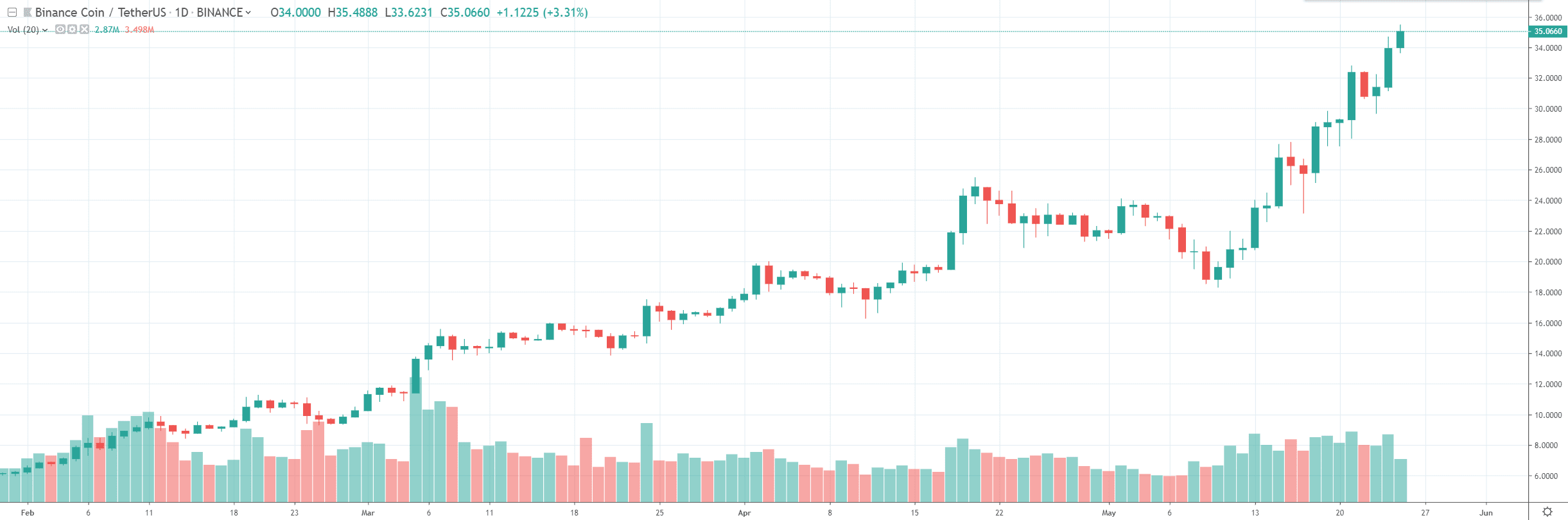
Task: Collapse the chart legend with the minus box
Action: 12,12
